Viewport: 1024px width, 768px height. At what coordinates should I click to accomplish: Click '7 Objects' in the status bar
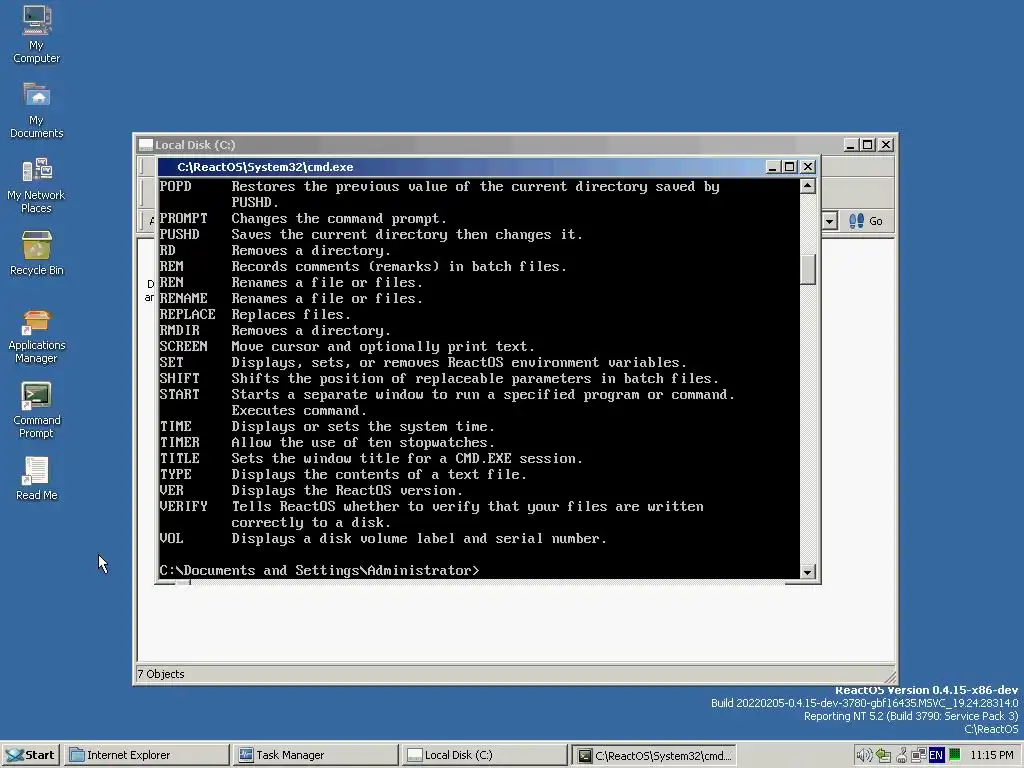coord(161,674)
